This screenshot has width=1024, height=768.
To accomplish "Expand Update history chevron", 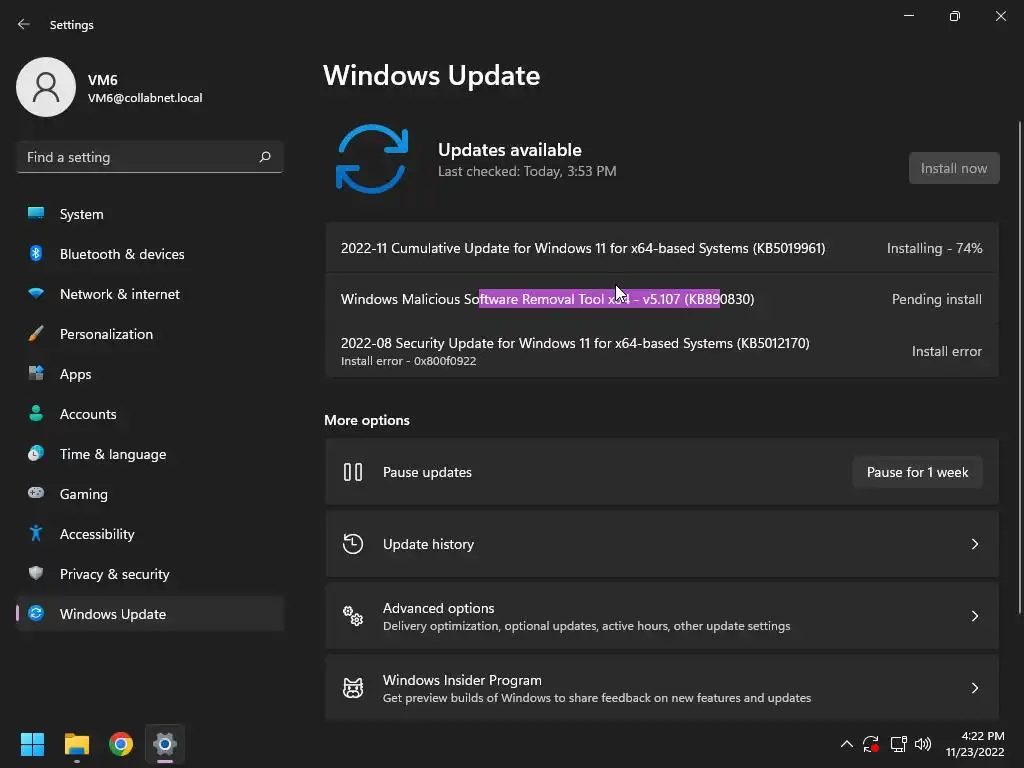I will 974,544.
